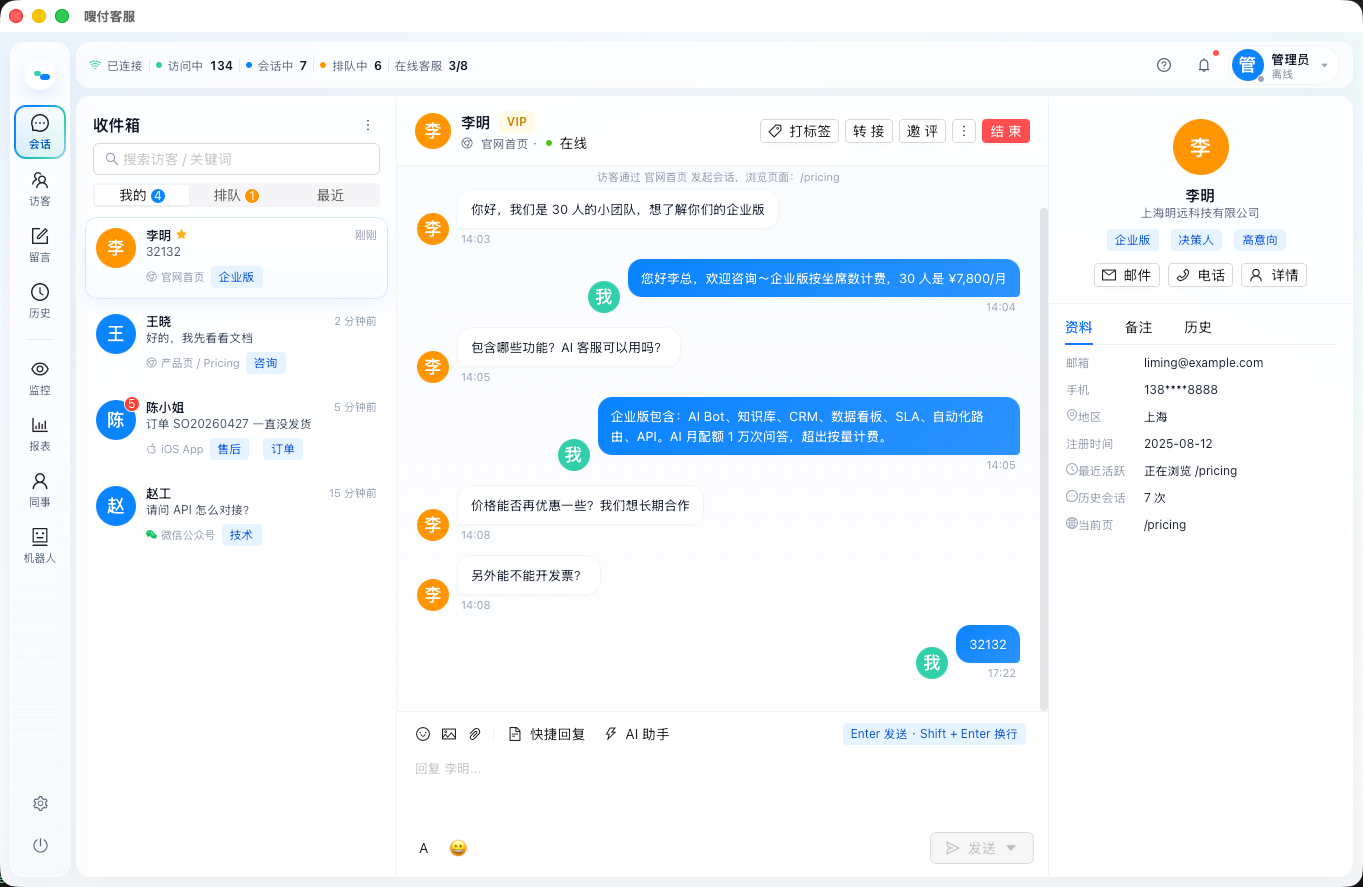The height and width of the screenshot is (887, 1363).
Task: Click the 已连接 wifi status
Action: pos(115,66)
